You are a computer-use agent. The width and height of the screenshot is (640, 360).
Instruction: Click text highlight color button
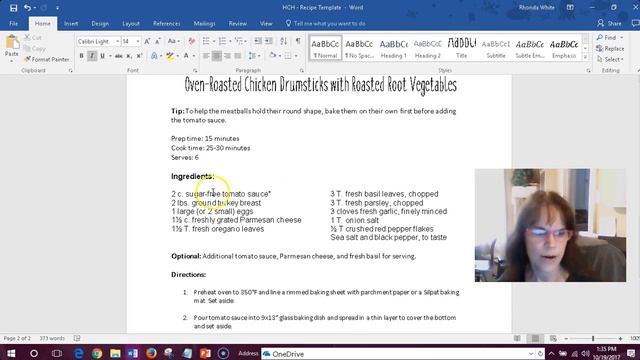point(170,56)
